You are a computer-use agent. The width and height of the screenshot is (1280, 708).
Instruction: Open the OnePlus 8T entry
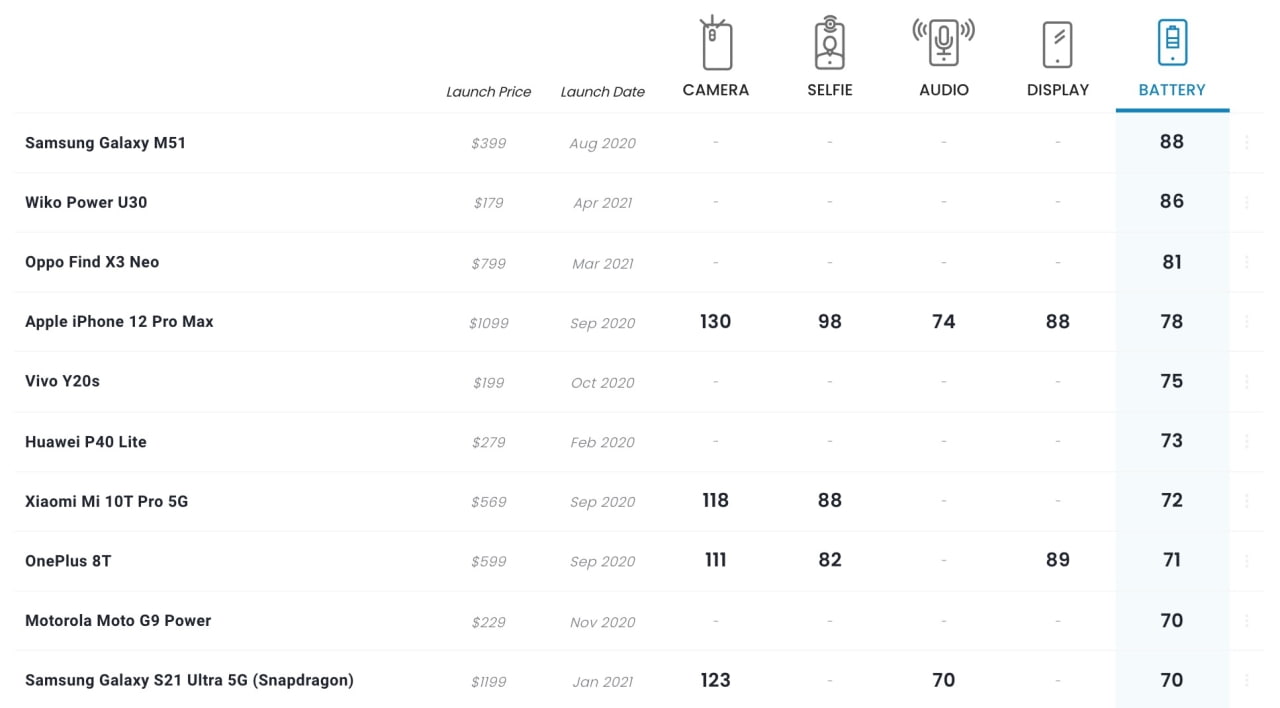coord(67,560)
